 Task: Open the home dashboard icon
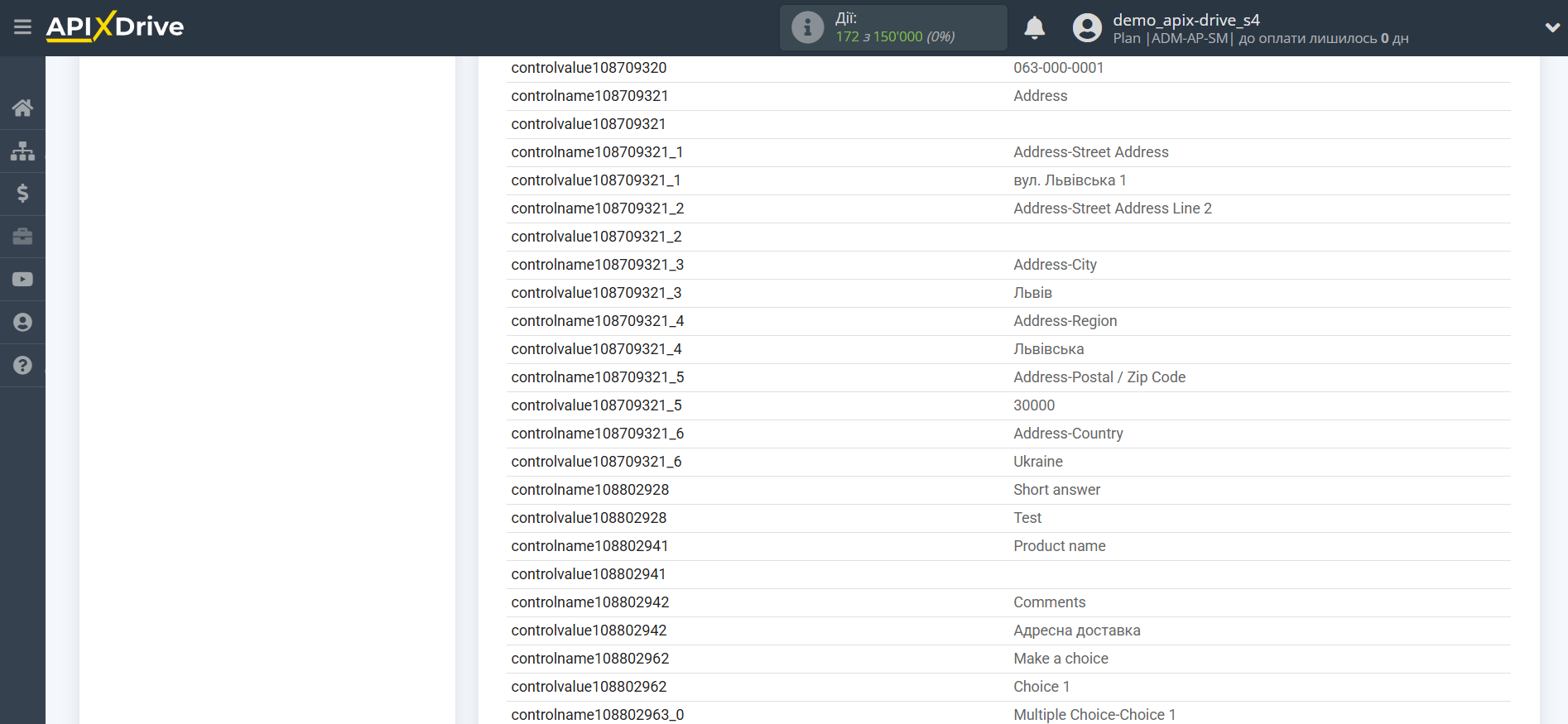click(22, 108)
